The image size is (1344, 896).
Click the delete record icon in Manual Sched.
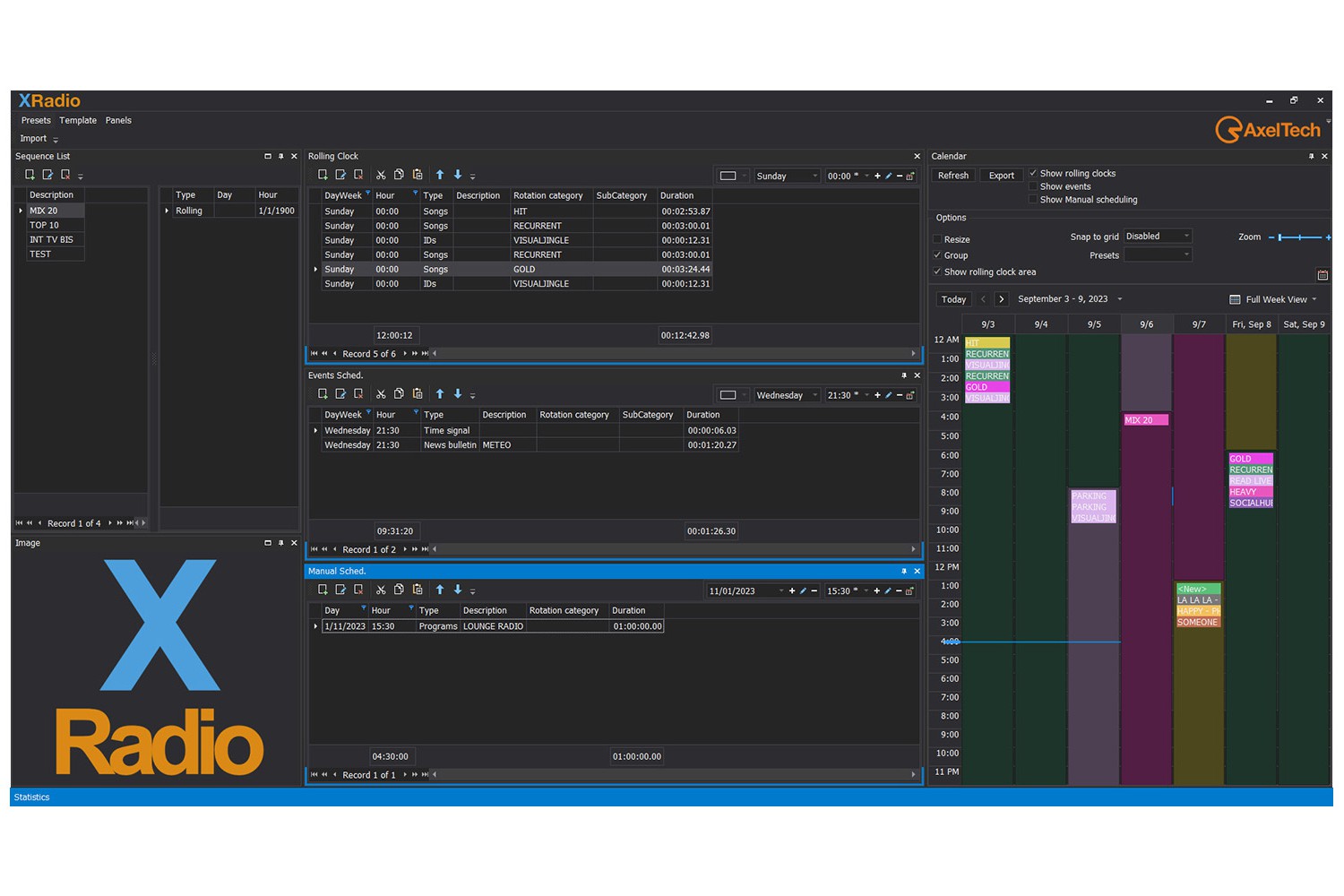coord(358,590)
